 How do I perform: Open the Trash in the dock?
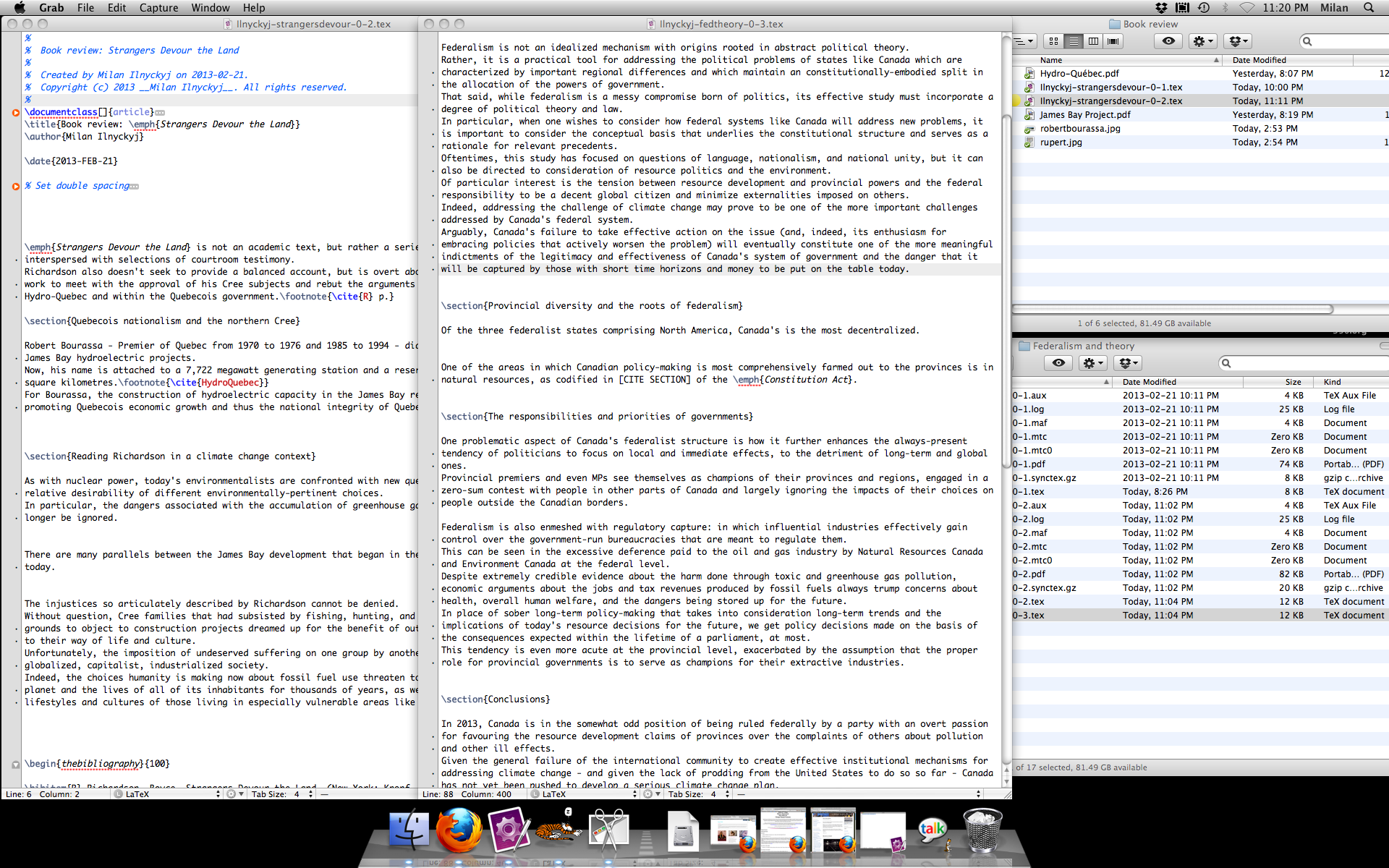pos(982,830)
